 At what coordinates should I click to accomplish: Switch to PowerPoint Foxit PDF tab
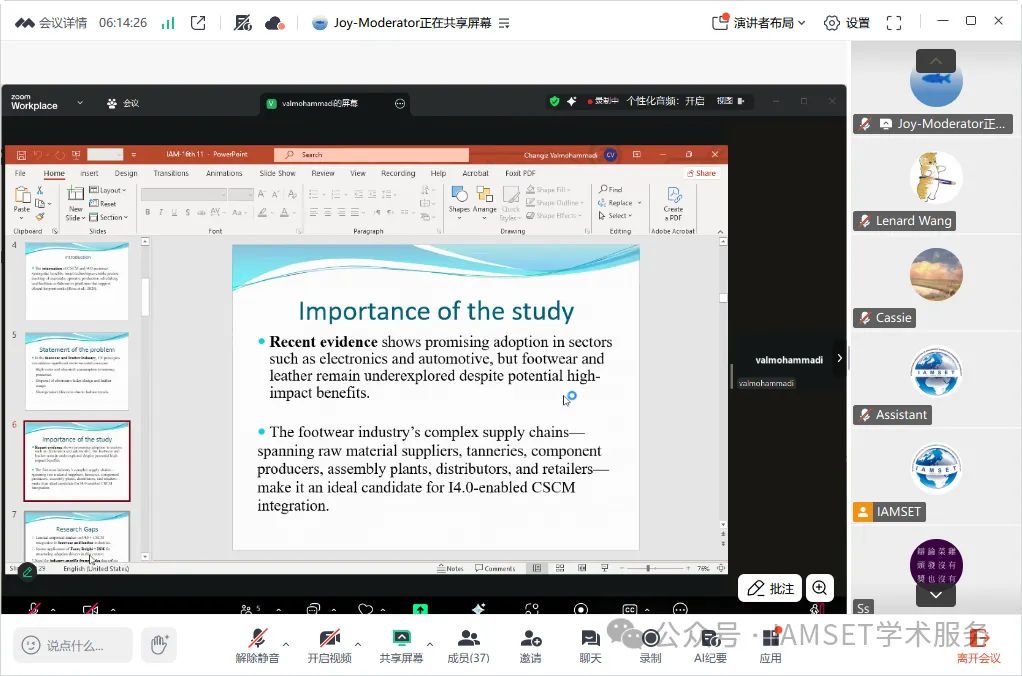pyautogui.click(x=520, y=173)
